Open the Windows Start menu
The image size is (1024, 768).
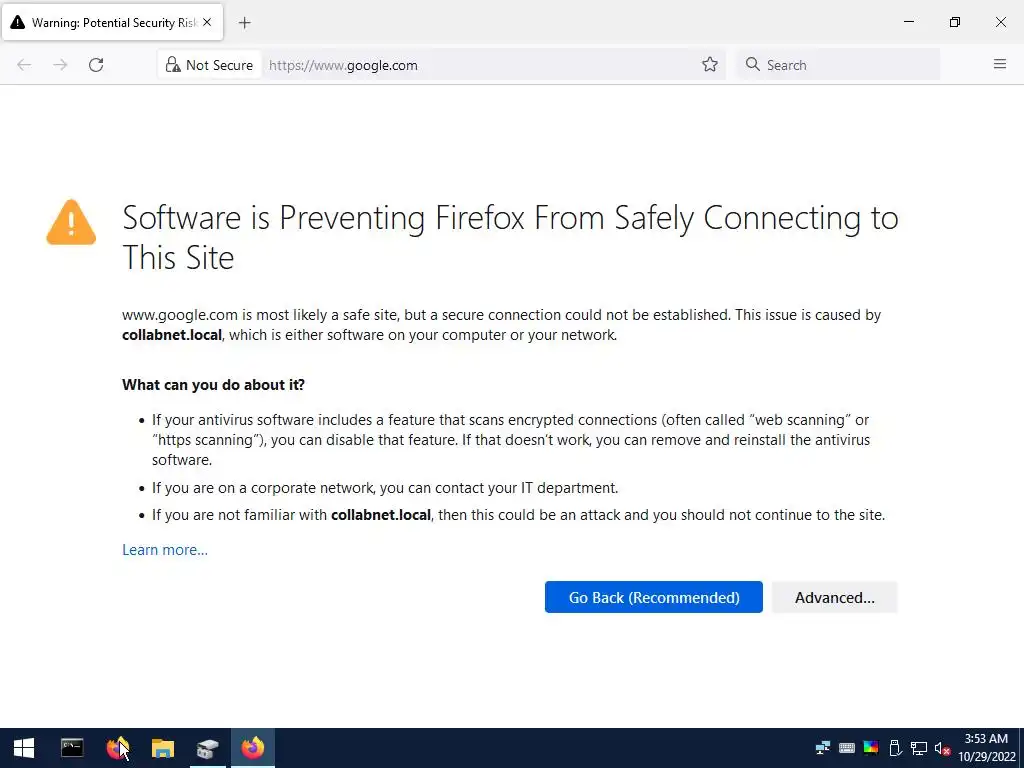(x=24, y=747)
